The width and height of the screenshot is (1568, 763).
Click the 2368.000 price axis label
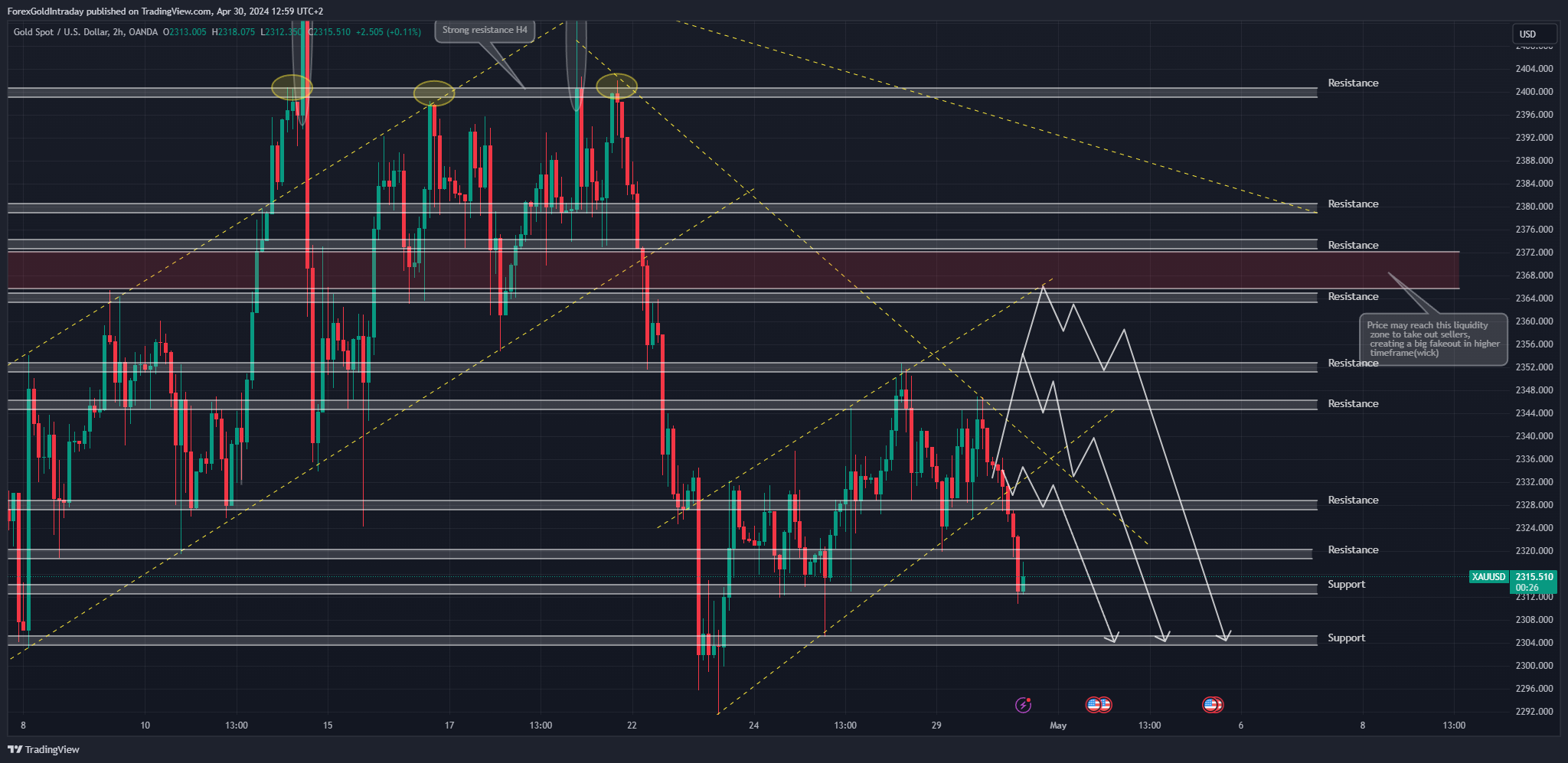pos(1534,276)
